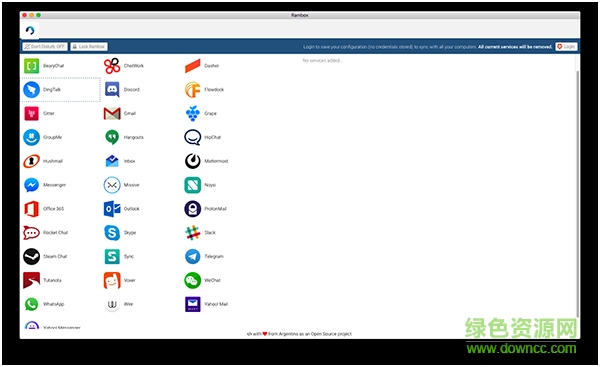Viewport: 600px width, 367px height.
Task: Click the Login button
Action: [x=566, y=47]
